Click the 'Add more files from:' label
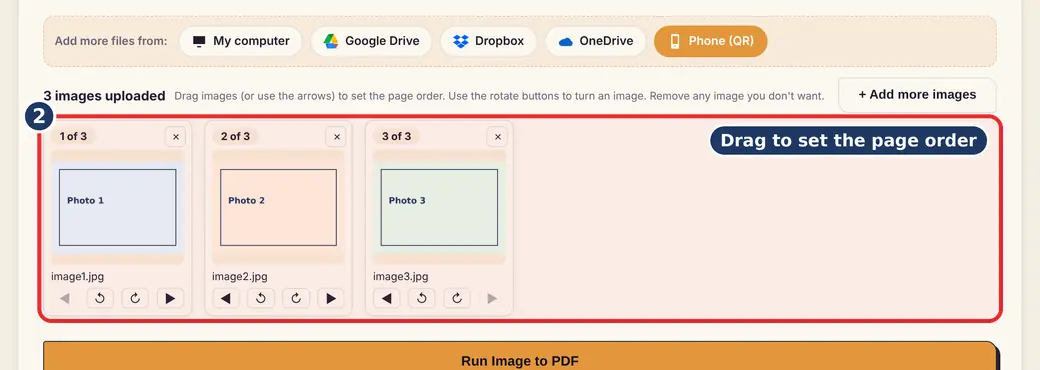The width and height of the screenshot is (1040, 370). tap(111, 41)
